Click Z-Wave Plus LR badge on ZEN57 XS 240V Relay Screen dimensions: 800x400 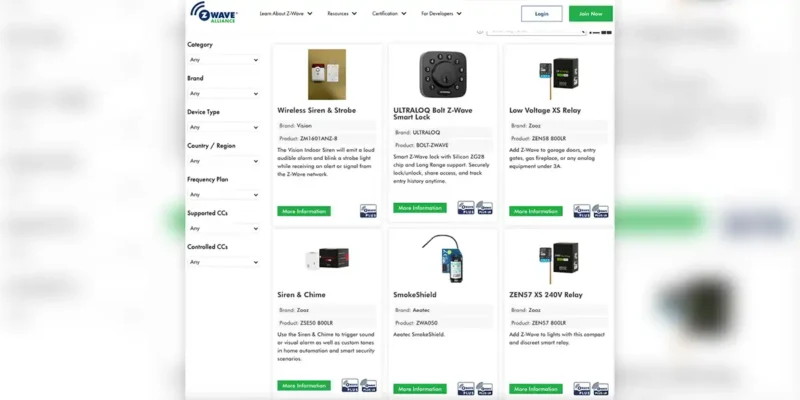pos(600,388)
